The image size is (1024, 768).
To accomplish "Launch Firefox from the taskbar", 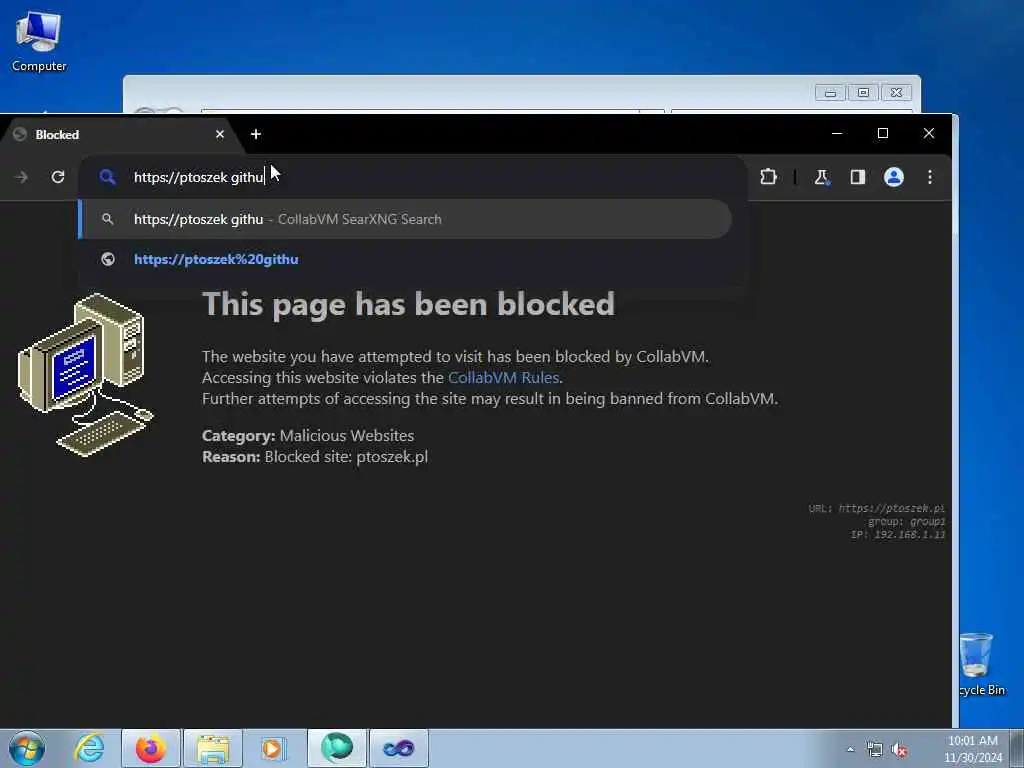I will [151, 748].
